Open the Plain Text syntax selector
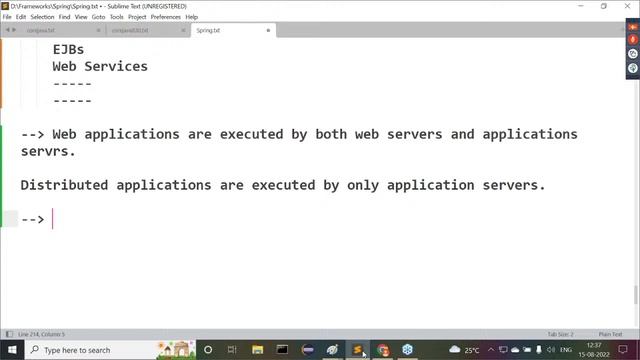 coord(610,334)
